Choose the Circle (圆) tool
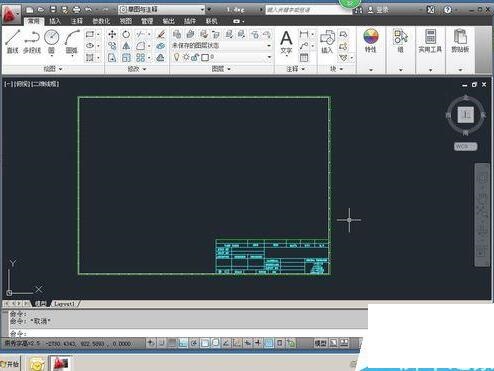The width and height of the screenshot is (494, 371). pos(52,42)
